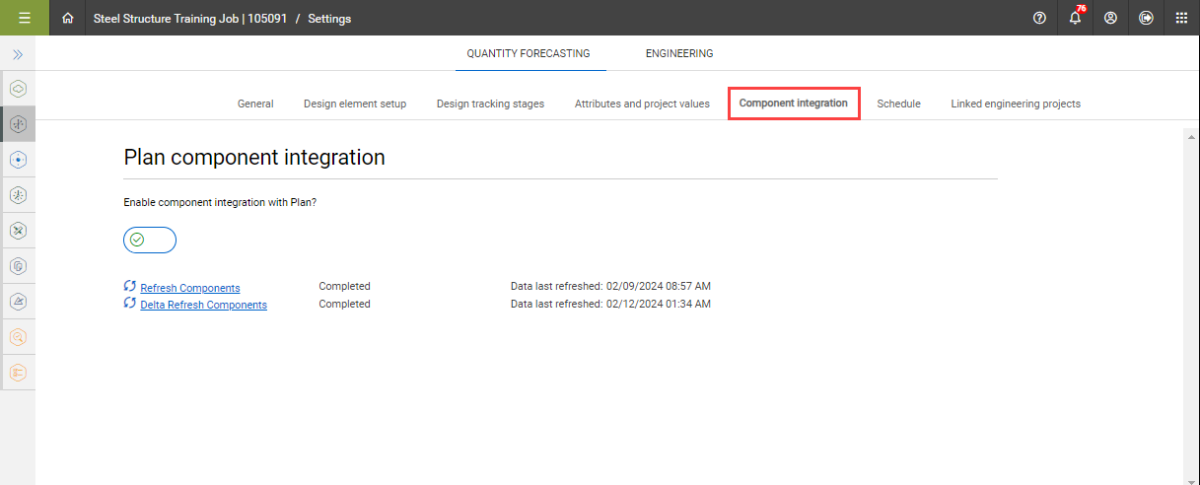Screen dimensions: 1200x485
Task: Open the apps grid launcher
Action: pos(1181,18)
